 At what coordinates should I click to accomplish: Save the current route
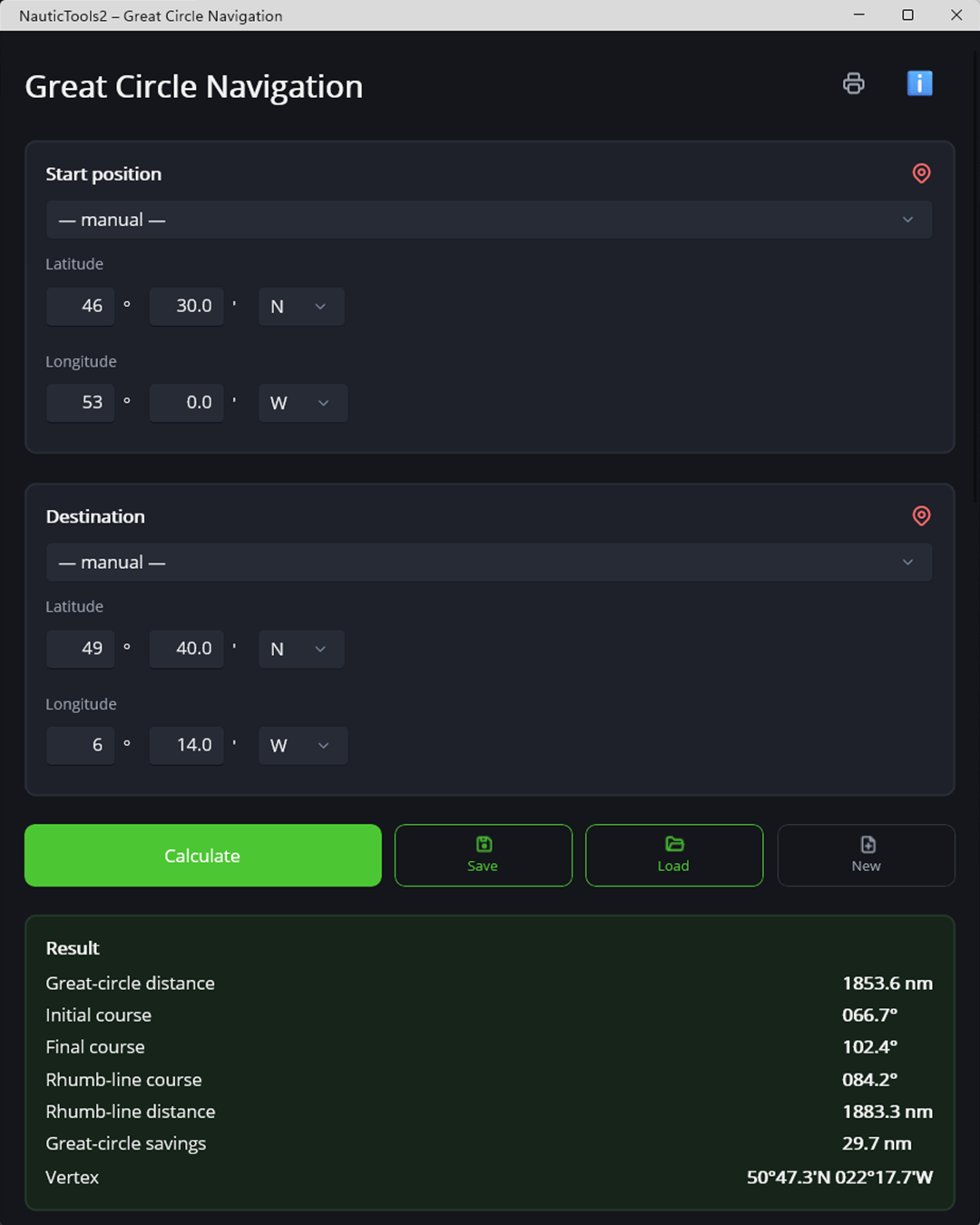483,856
